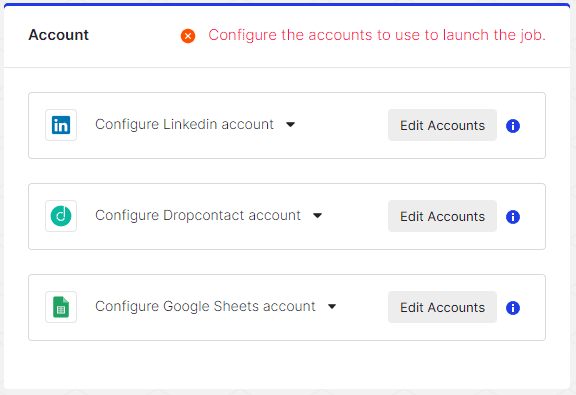Screen dimensions: 576x395
Task: Select 'Configure Dropcontact account' label
Action: pos(198,216)
